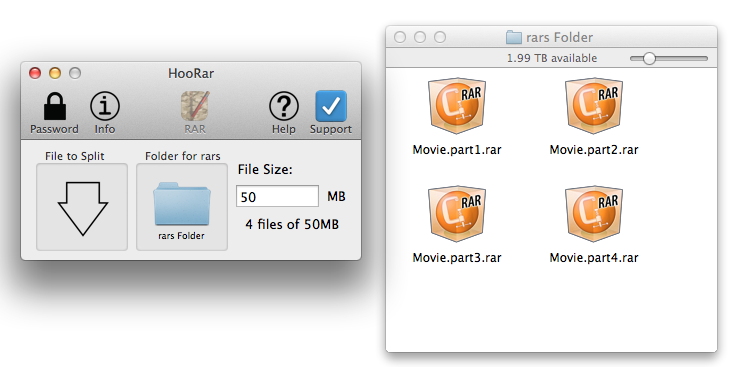Click the Support checkmark icon
The width and height of the screenshot is (738, 367).
click(x=331, y=106)
